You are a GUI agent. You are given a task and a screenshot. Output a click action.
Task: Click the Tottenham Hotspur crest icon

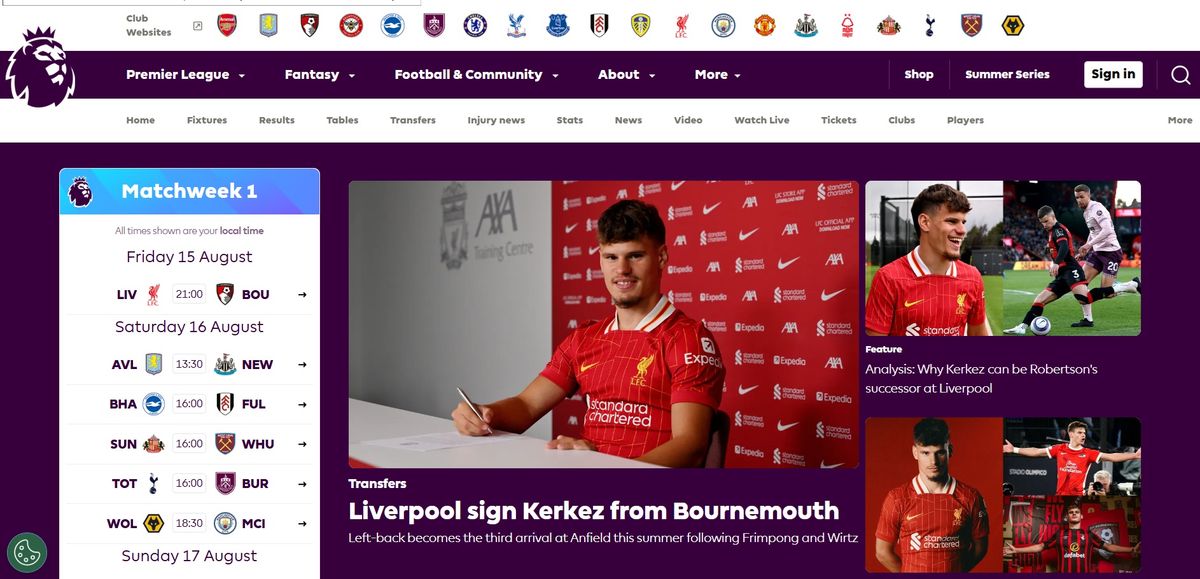click(x=929, y=25)
